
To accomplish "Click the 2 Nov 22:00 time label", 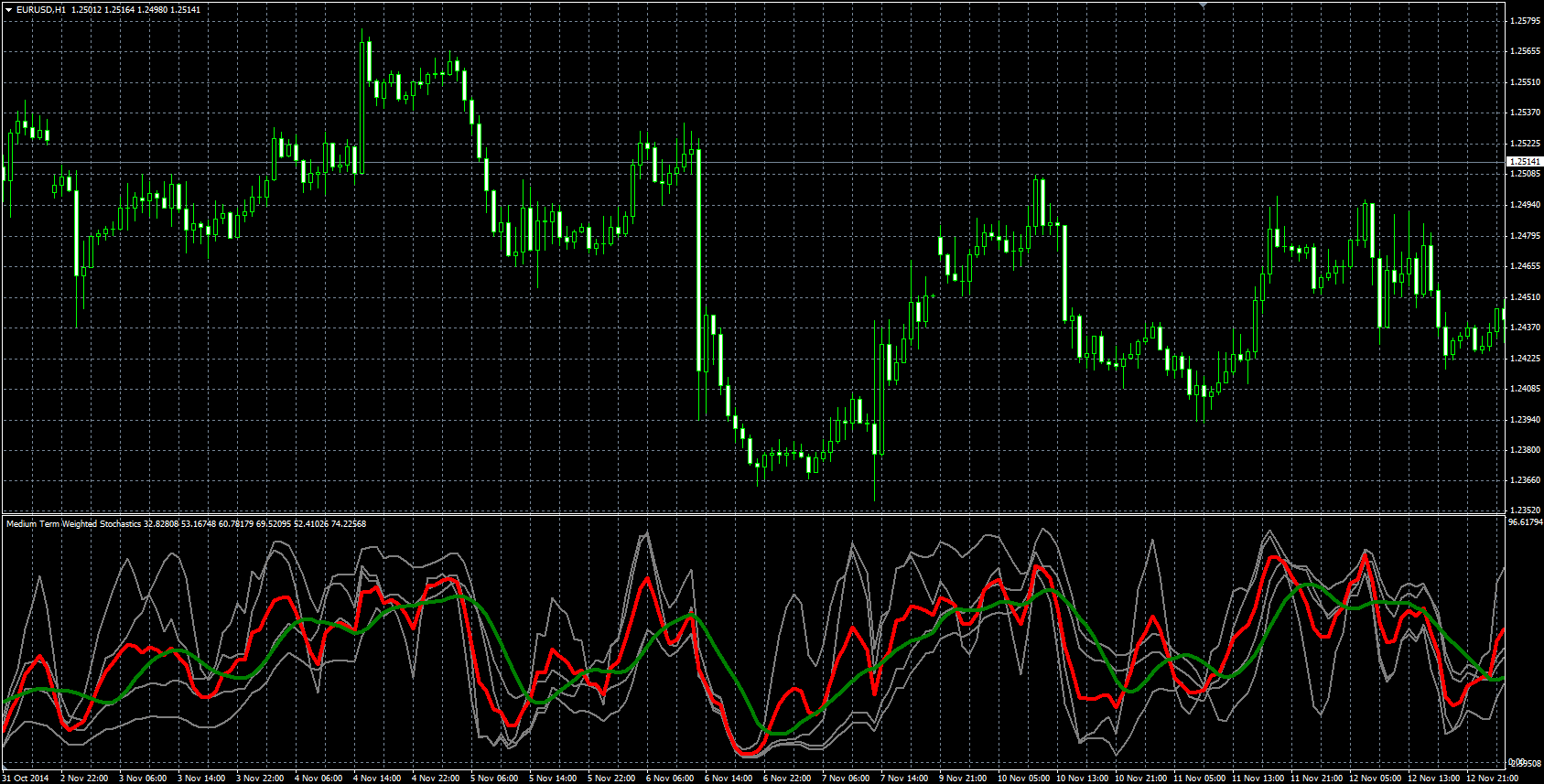I will pos(84,779).
